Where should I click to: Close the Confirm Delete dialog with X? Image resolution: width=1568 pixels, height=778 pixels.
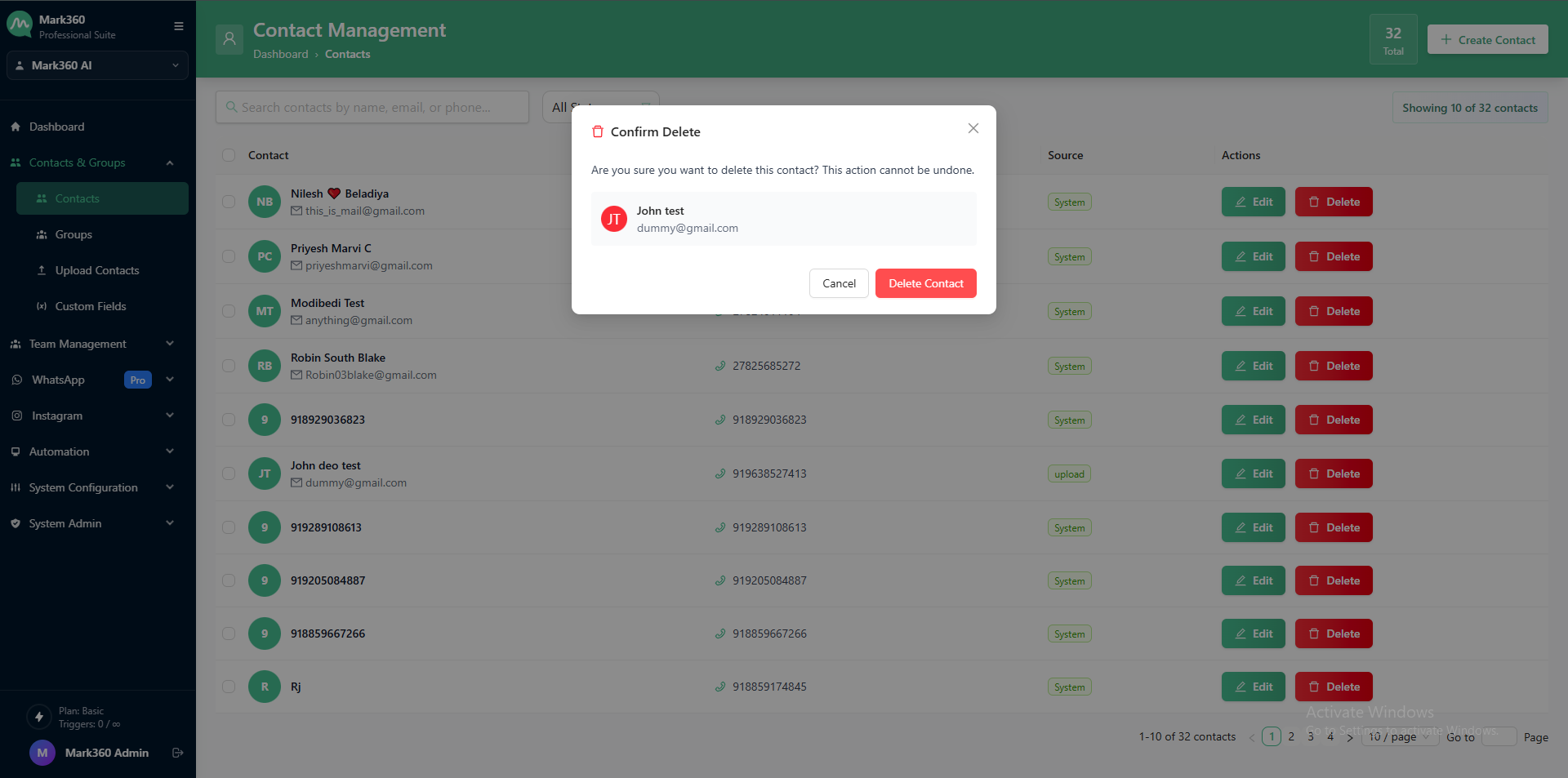click(x=973, y=128)
